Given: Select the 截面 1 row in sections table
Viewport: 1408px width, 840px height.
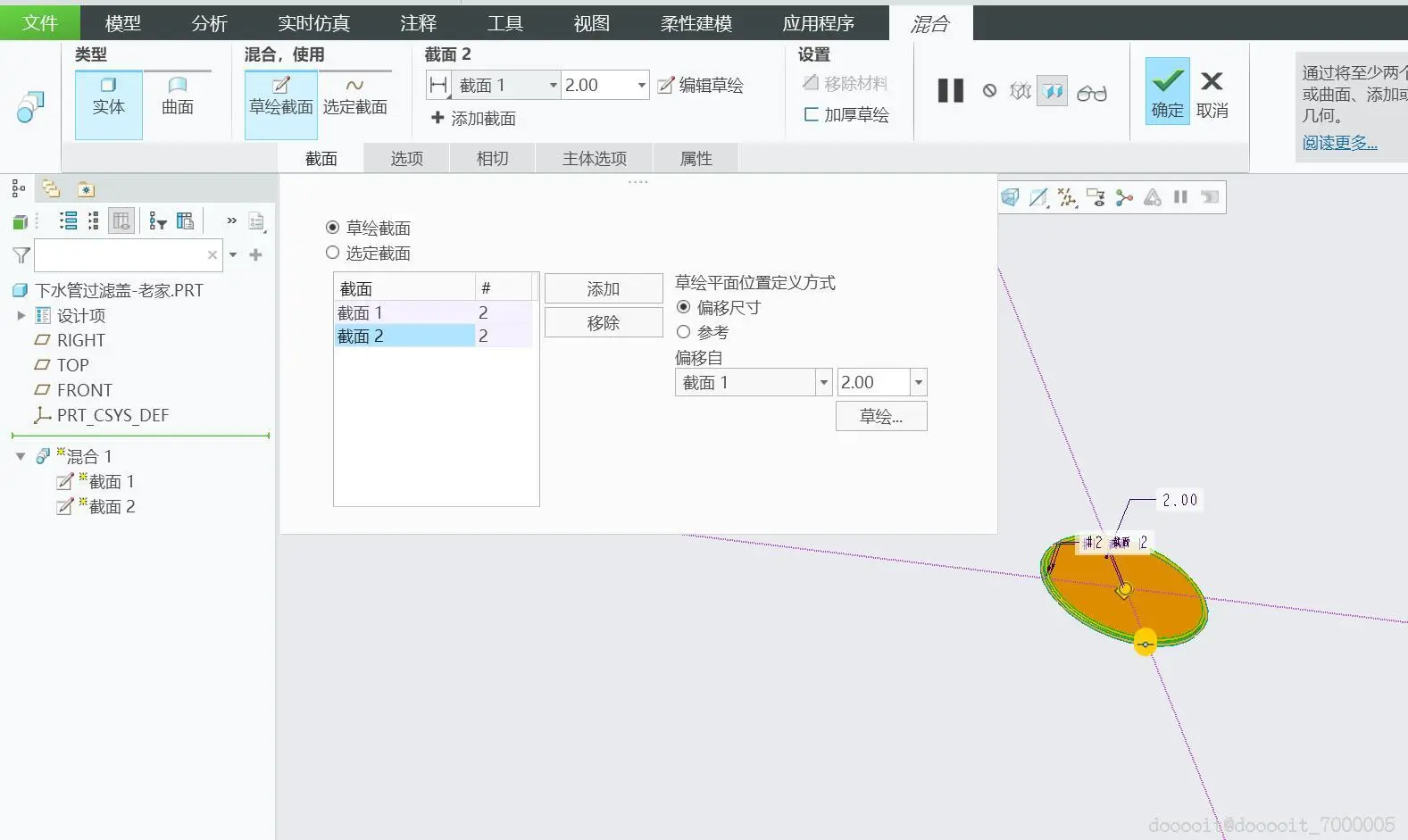Looking at the screenshot, I should 433,312.
